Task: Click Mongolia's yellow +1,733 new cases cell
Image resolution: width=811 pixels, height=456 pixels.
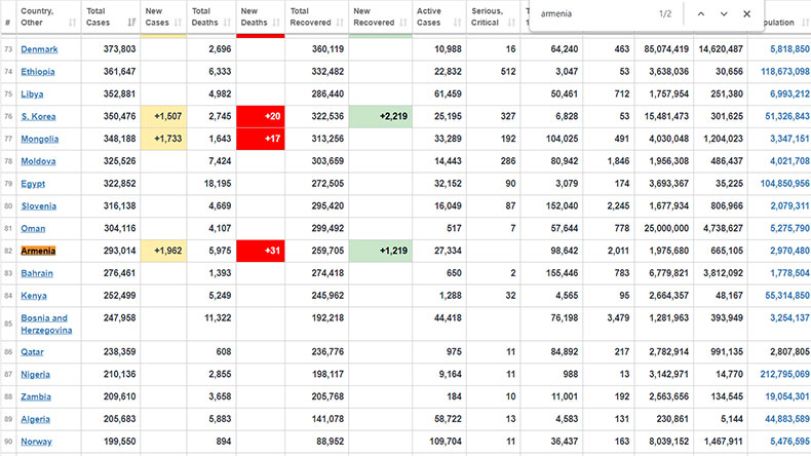Action: click(x=163, y=139)
